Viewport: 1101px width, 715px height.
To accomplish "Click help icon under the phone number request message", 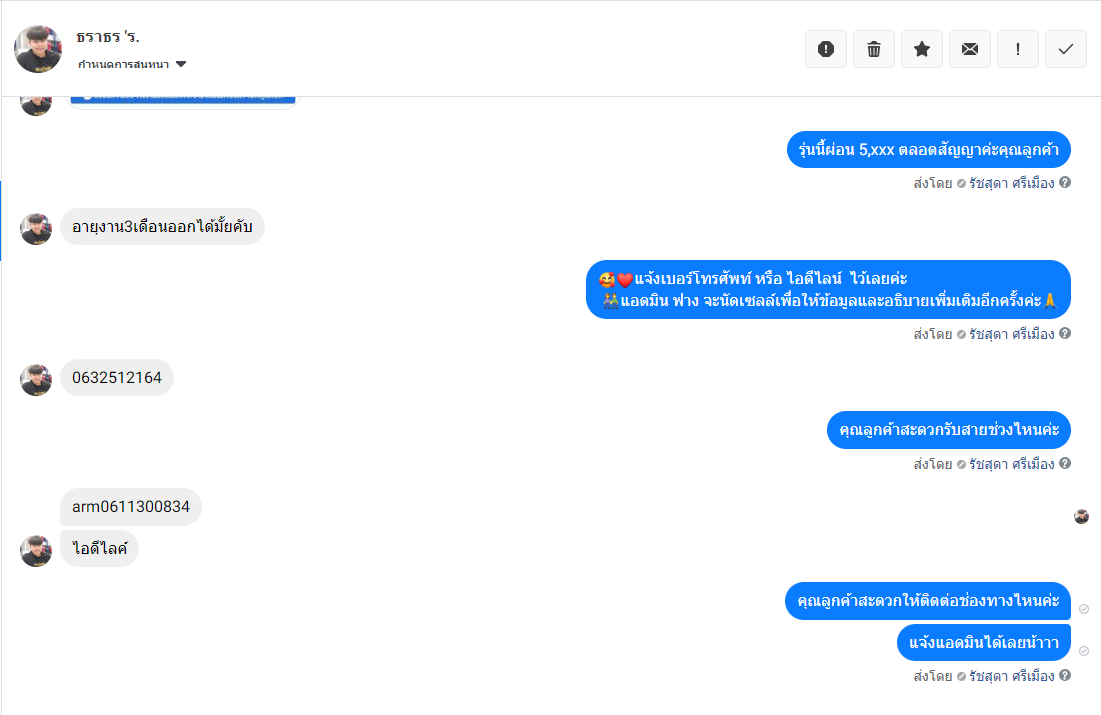I will (x=1065, y=334).
